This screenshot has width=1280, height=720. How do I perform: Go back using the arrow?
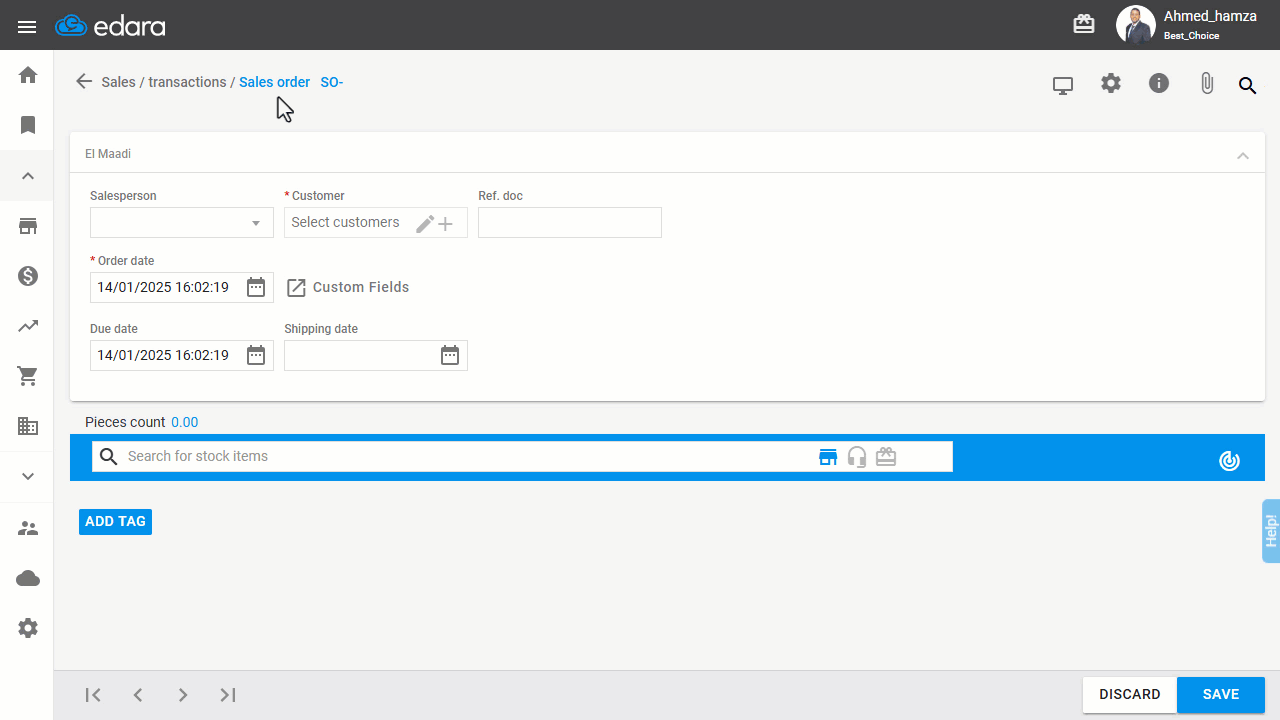click(84, 81)
